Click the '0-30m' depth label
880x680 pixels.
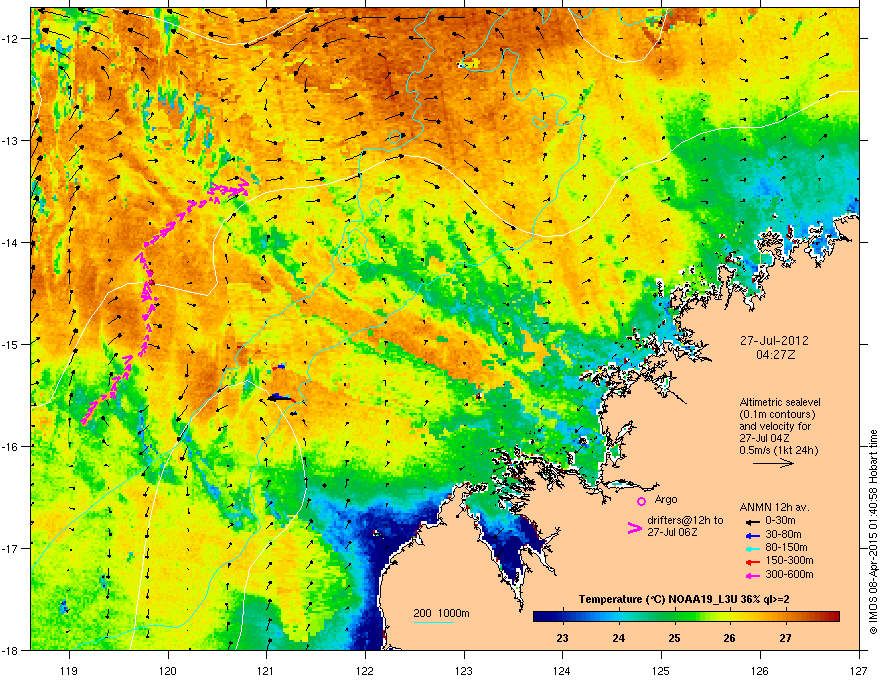pos(780,521)
